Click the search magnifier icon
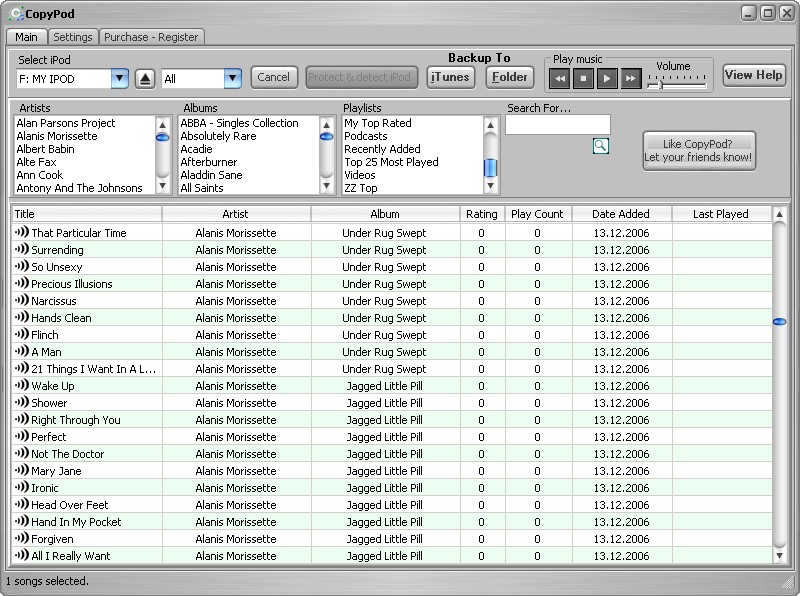This screenshot has width=800, height=596. coord(600,146)
